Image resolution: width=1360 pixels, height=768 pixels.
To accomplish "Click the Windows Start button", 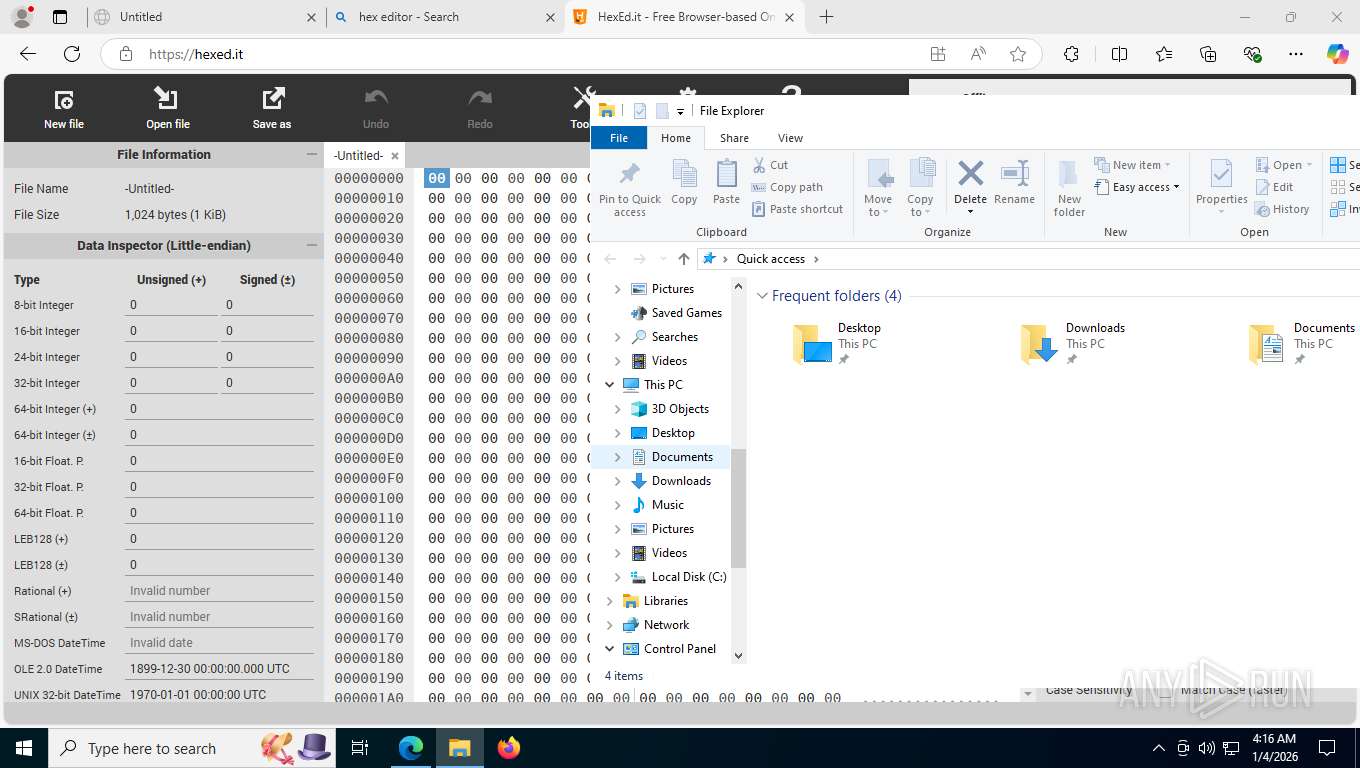I will 23,747.
